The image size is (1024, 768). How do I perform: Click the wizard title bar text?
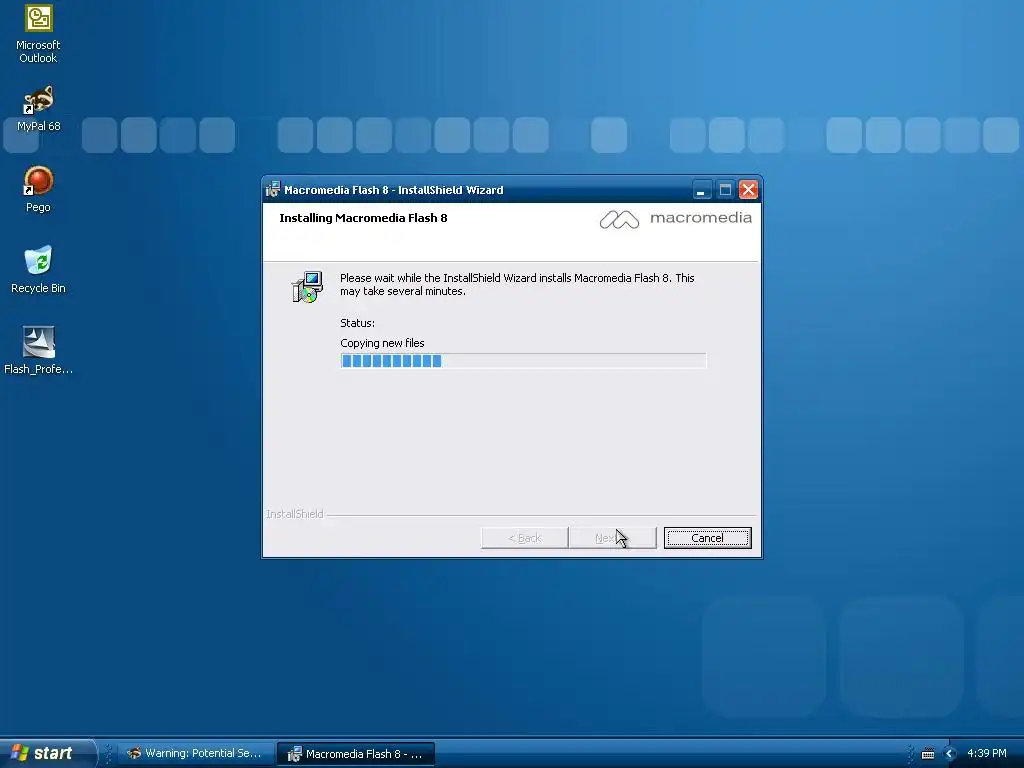click(394, 190)
